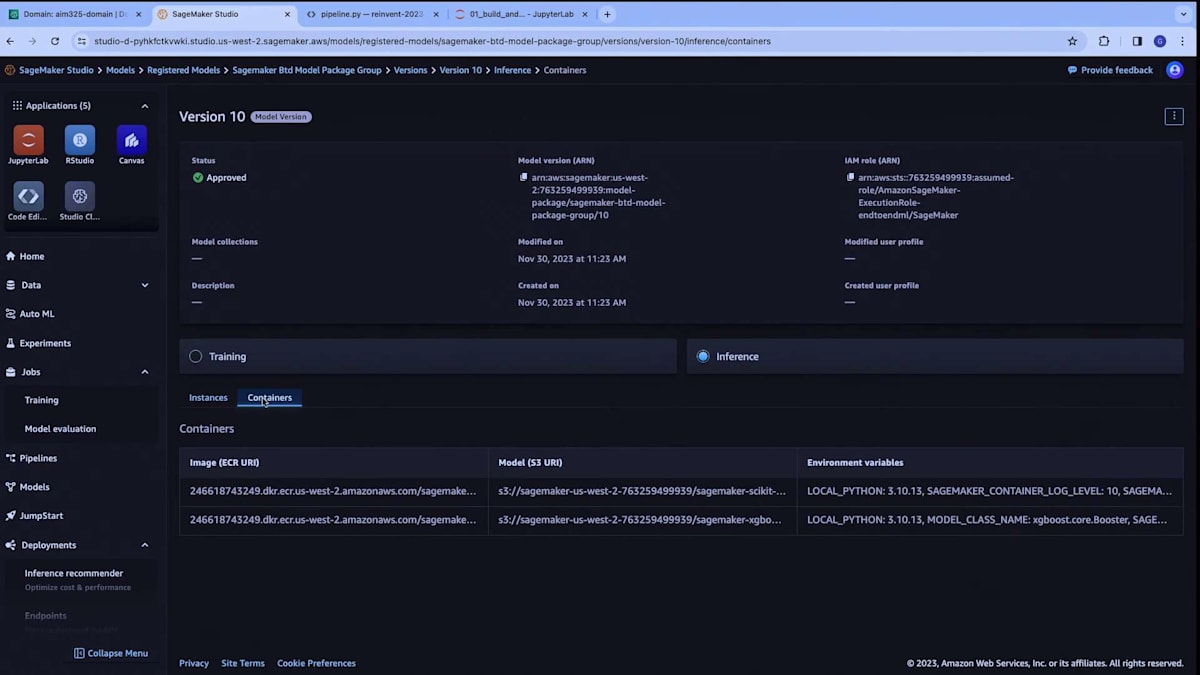Open Training under Jobs

(x=42, y=400)
